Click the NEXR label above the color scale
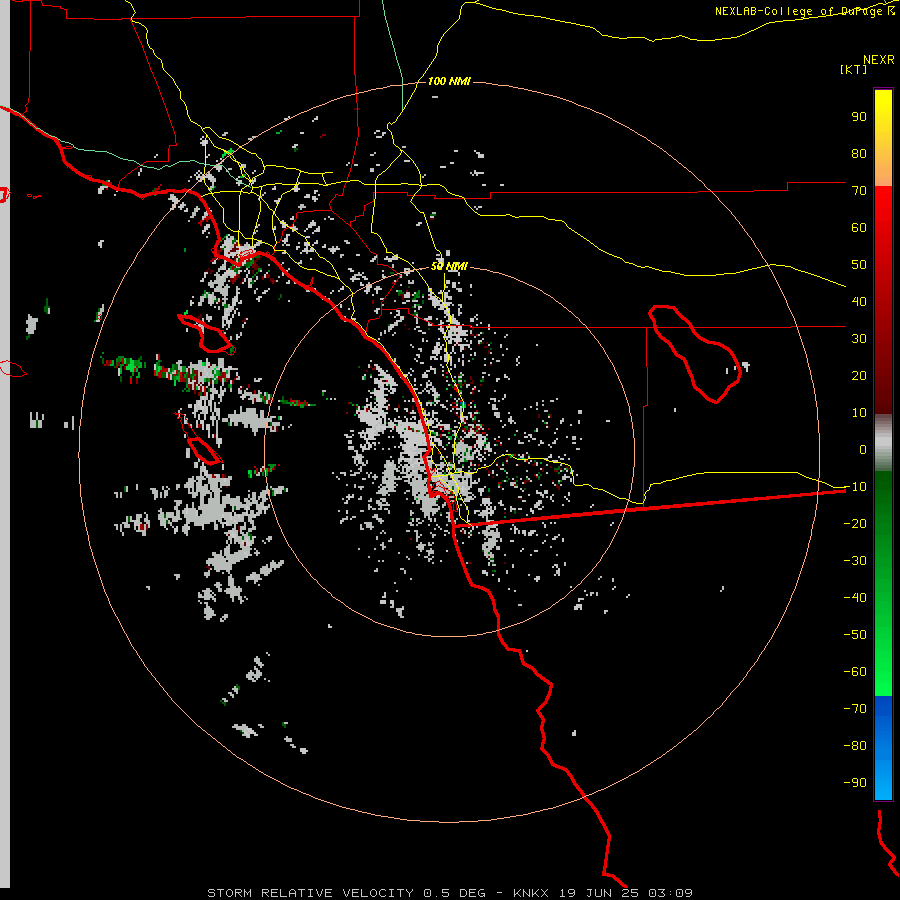Screen dimensions: 900x900 tap(879, 60)
